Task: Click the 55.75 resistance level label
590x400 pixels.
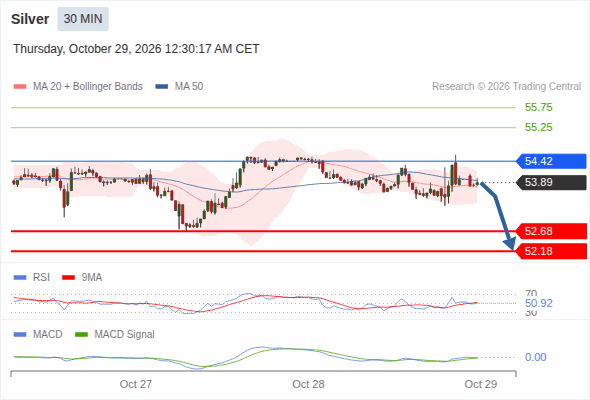Action: [x=539, y=108]
